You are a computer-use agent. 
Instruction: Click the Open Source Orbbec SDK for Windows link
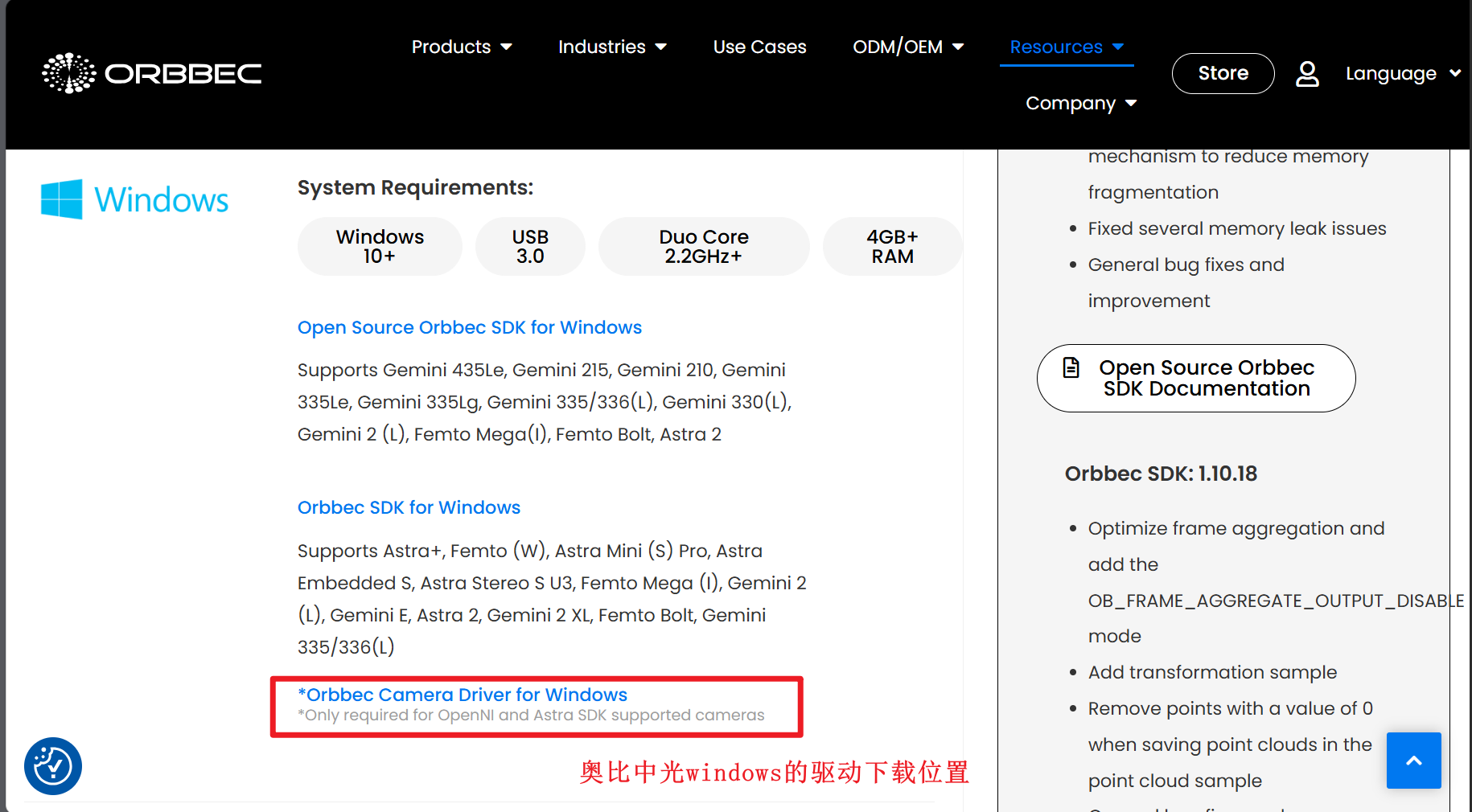tap(470, 327)
